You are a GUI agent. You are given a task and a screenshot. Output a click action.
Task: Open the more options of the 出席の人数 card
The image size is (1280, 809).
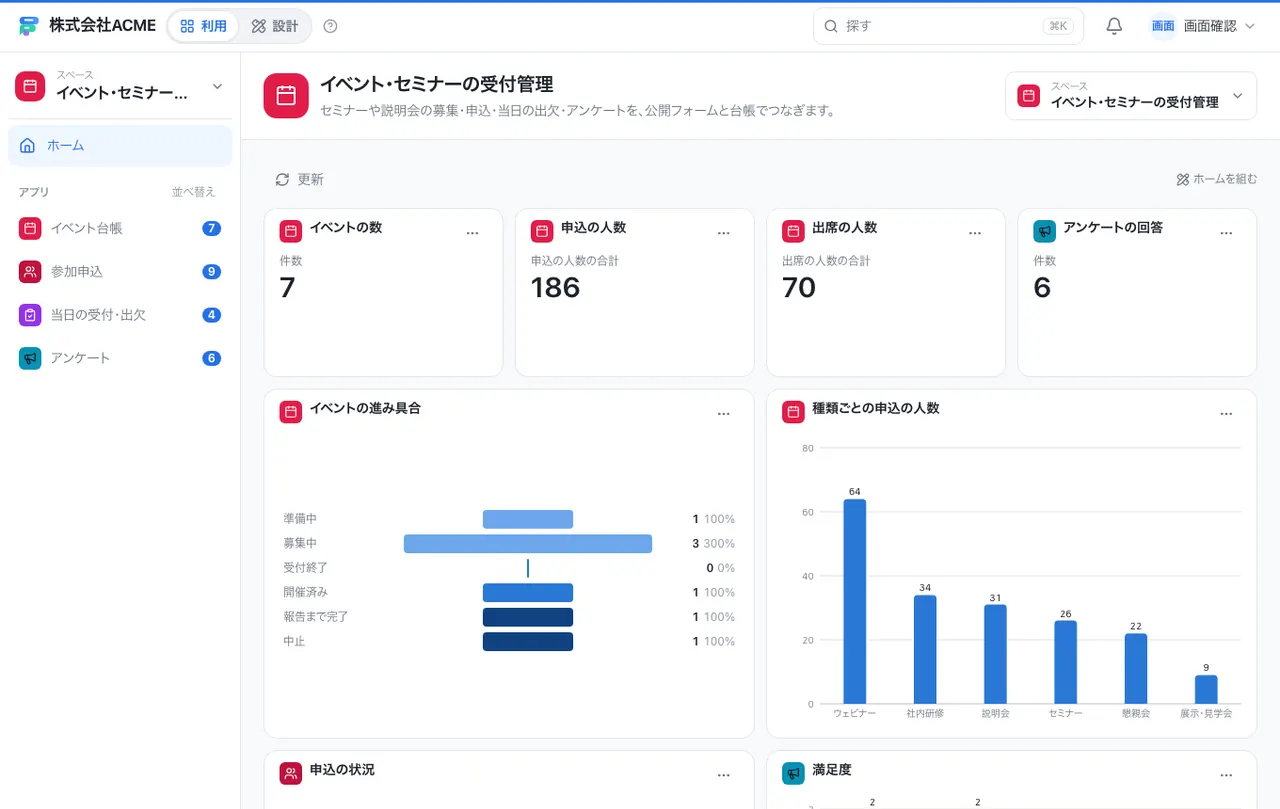975,232
